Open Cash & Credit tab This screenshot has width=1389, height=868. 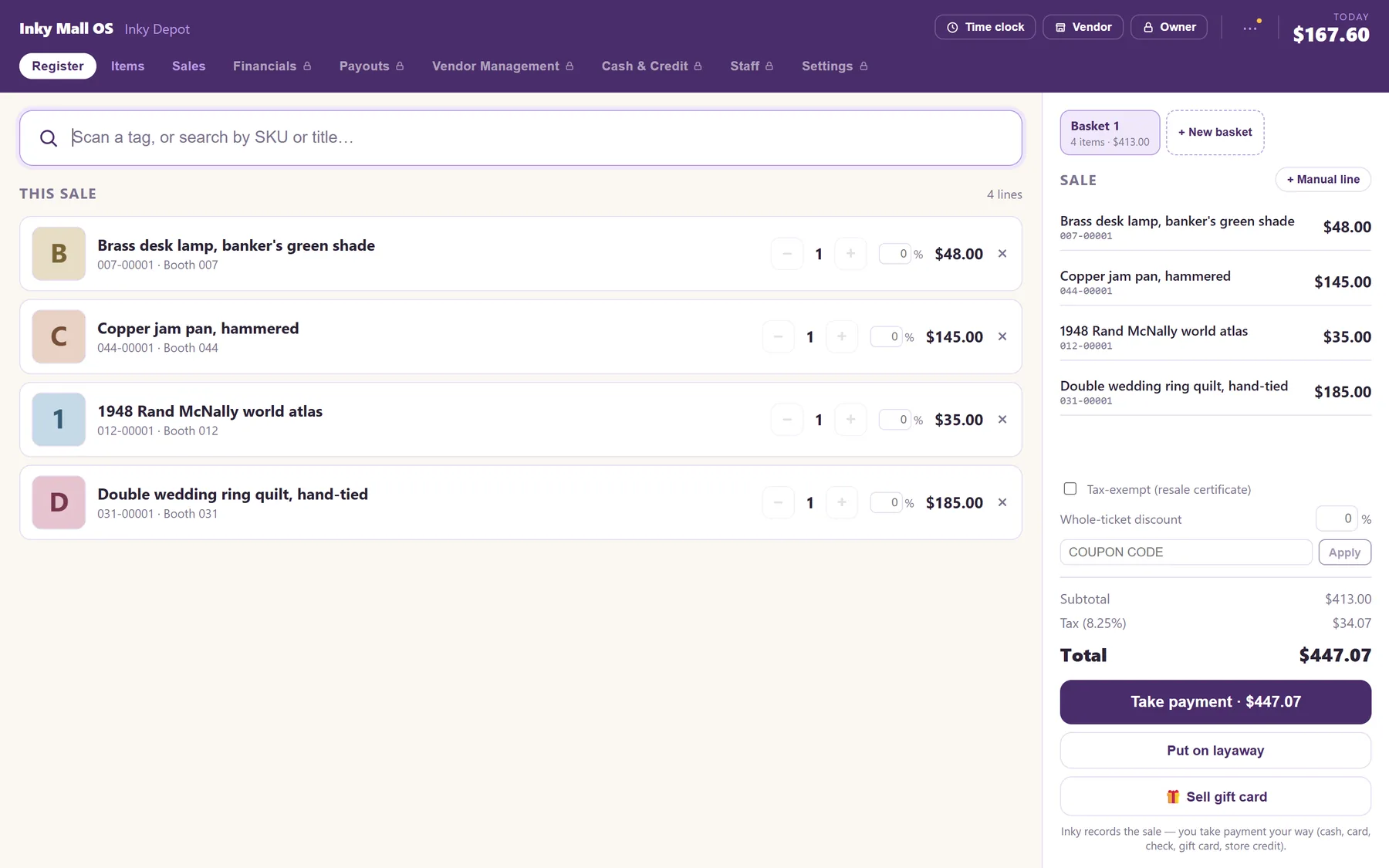652,66
